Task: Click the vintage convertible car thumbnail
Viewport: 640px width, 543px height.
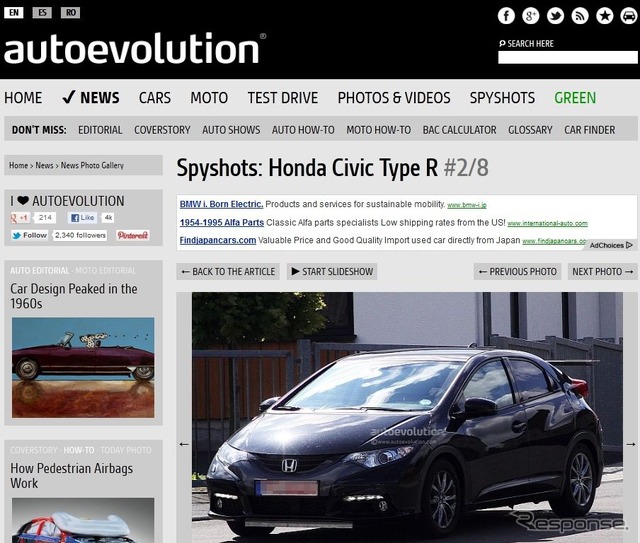Action: (x=83, y=367)
